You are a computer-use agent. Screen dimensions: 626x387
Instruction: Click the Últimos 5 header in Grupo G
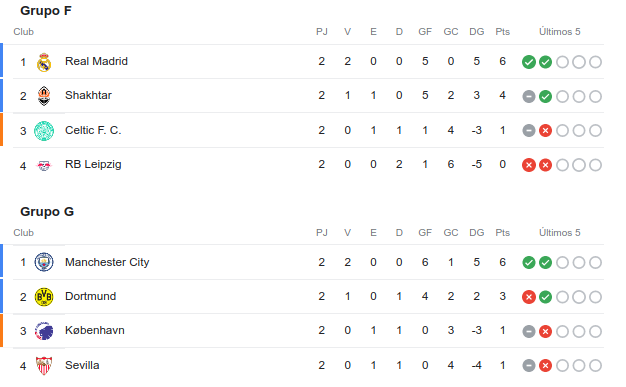point(560,232)
